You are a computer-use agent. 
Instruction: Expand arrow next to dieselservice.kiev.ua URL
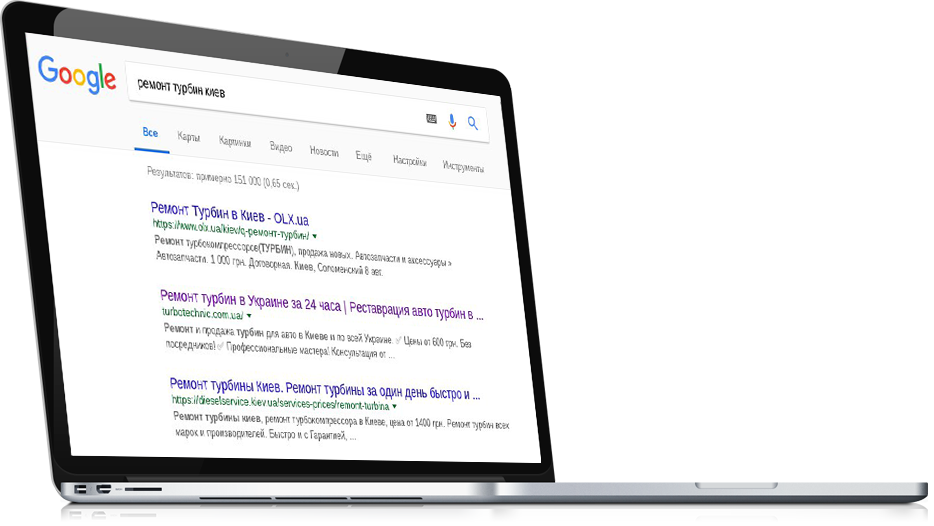[x=394, y=406]
